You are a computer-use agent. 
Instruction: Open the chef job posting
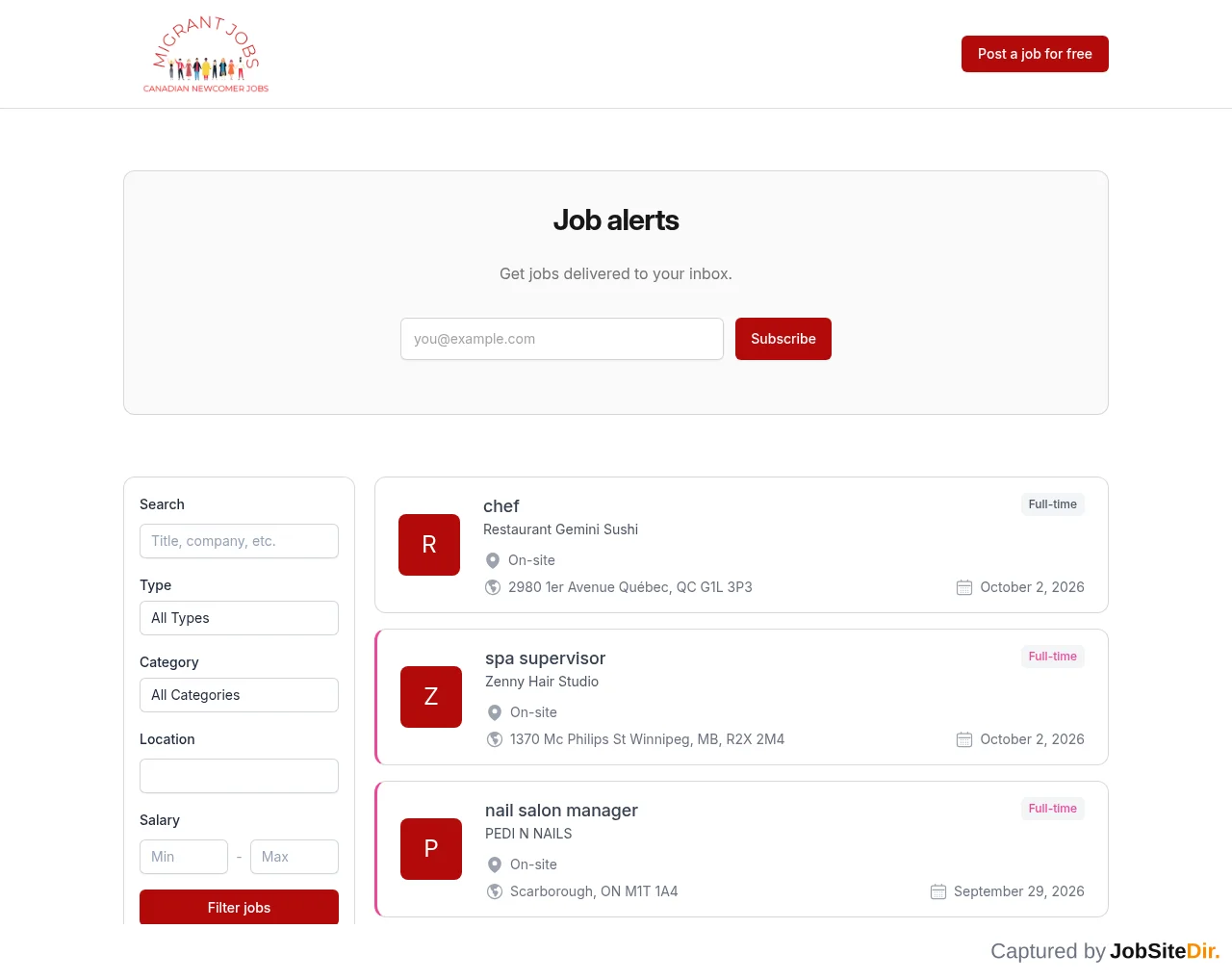click(x=500, y=506)
